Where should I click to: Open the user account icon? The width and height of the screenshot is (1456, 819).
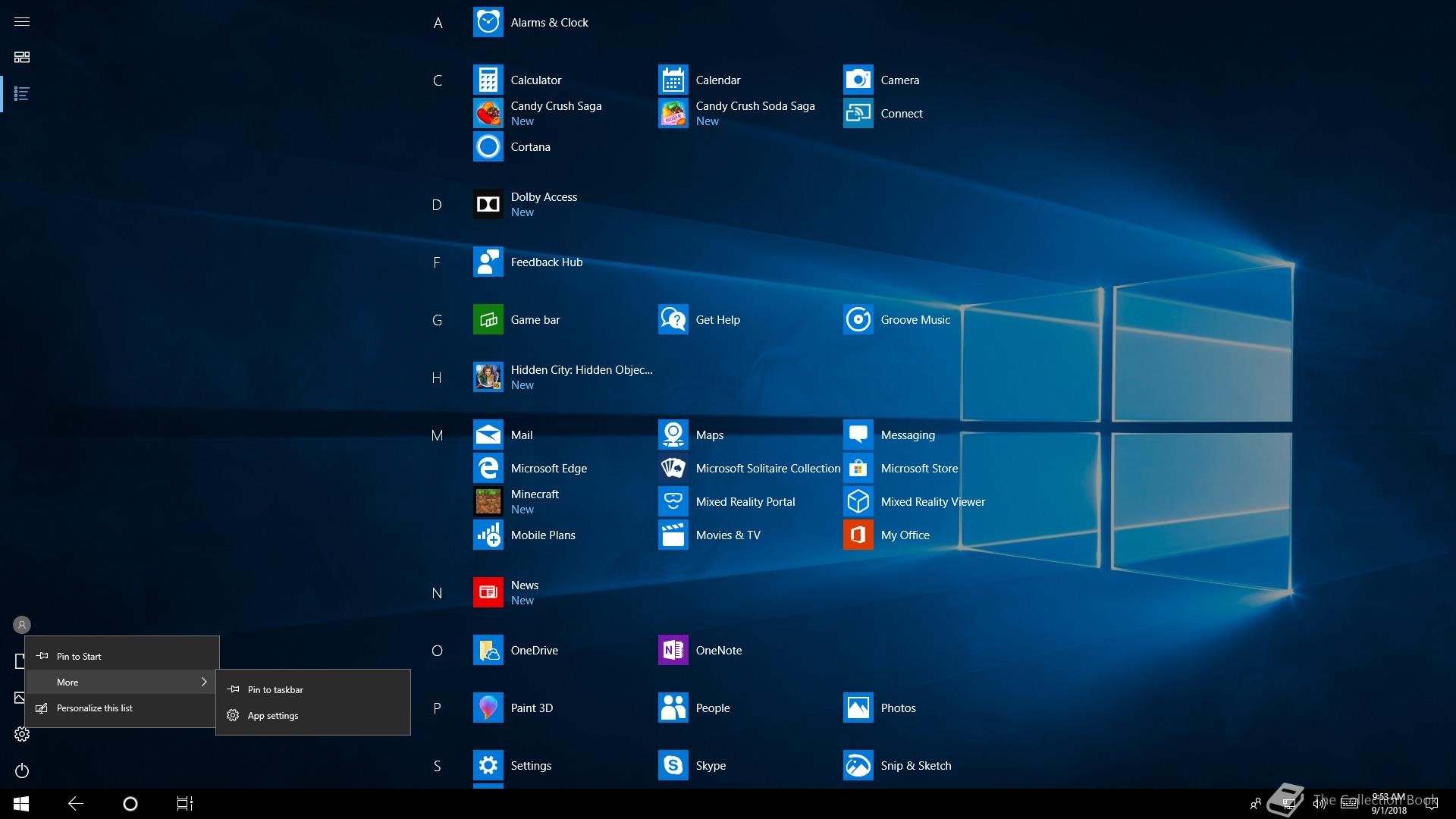click(x=22, y=625)
